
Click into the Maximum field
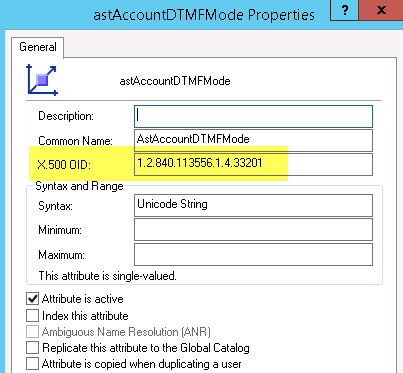coord(253,254)
